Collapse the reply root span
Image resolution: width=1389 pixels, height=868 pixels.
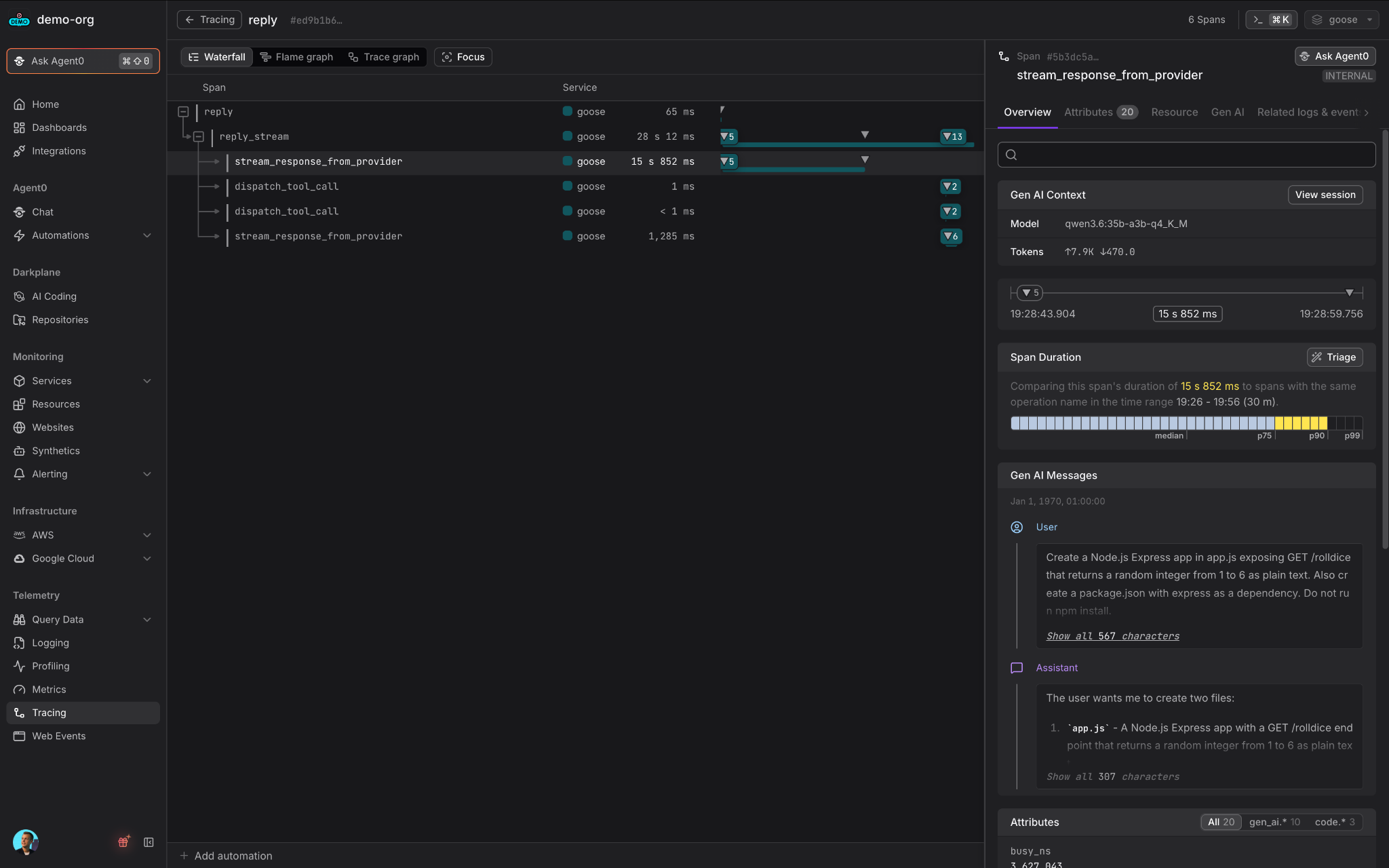coord(183,112)
